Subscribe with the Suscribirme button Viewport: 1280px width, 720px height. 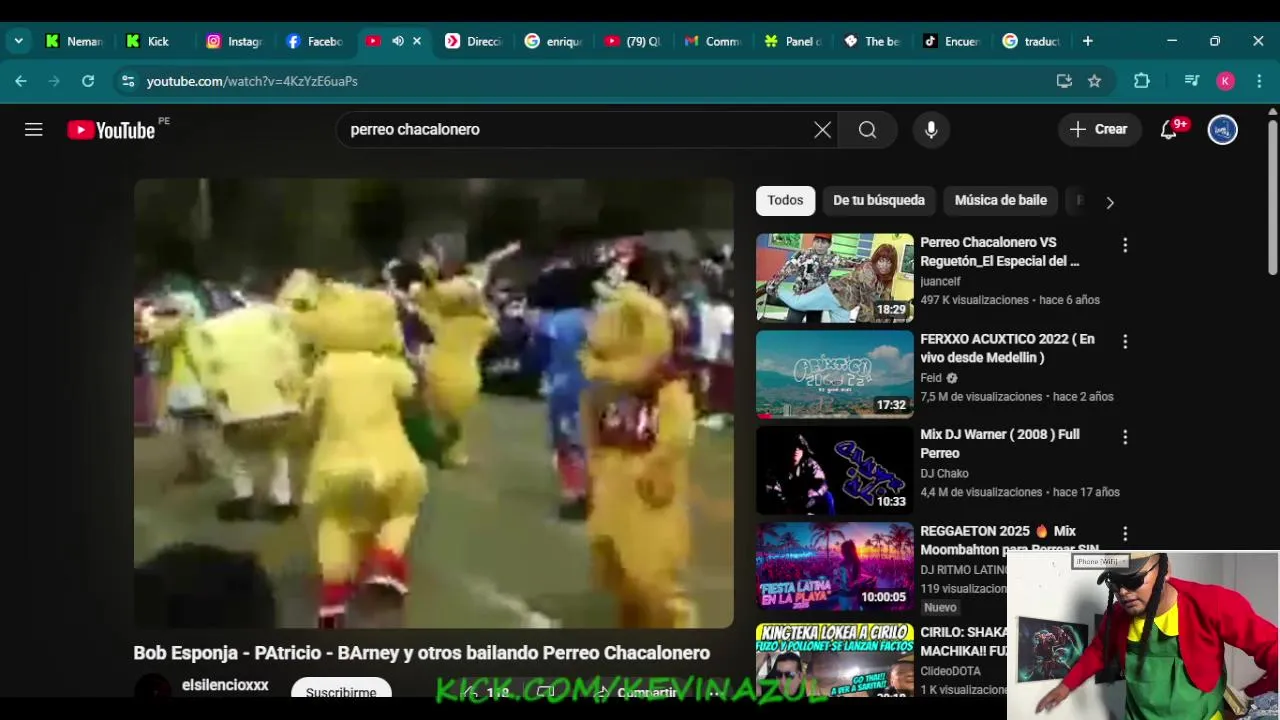(x=341, y=691)
